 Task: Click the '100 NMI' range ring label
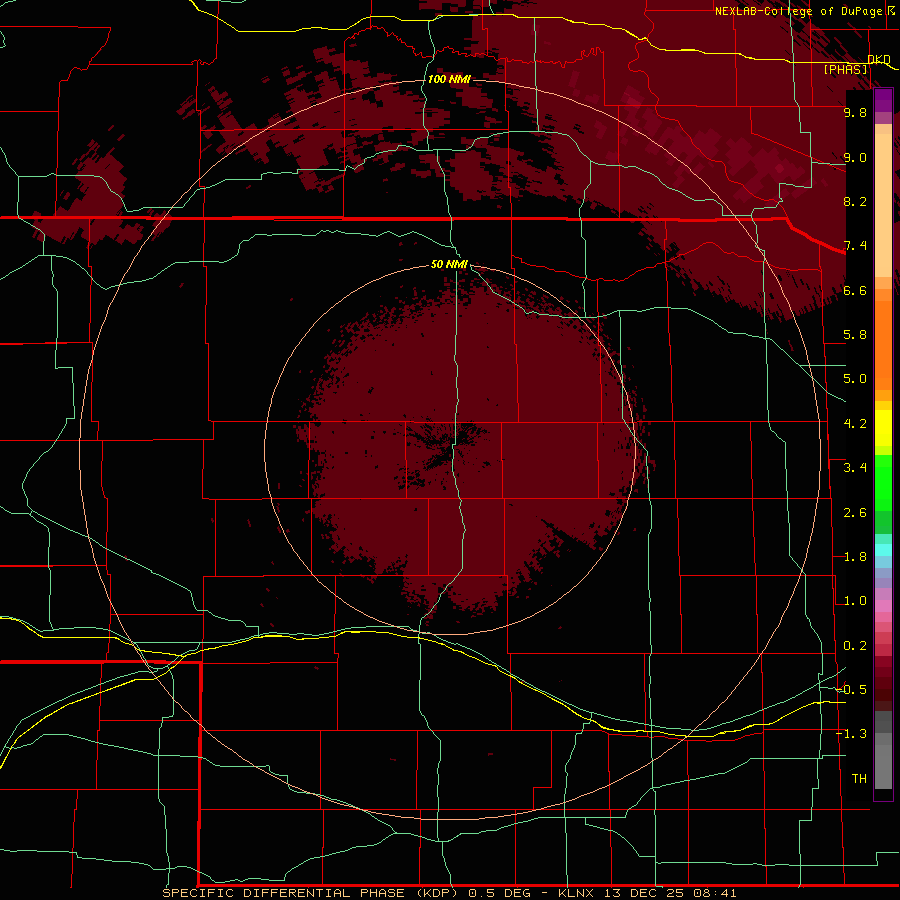click(x=449, y=79)
